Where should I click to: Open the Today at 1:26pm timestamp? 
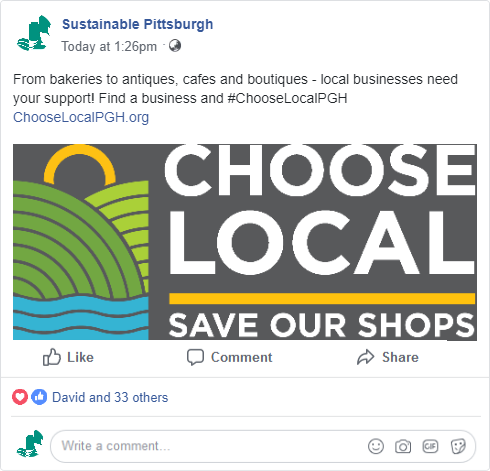pyautogui.click(x=109, y=46)
